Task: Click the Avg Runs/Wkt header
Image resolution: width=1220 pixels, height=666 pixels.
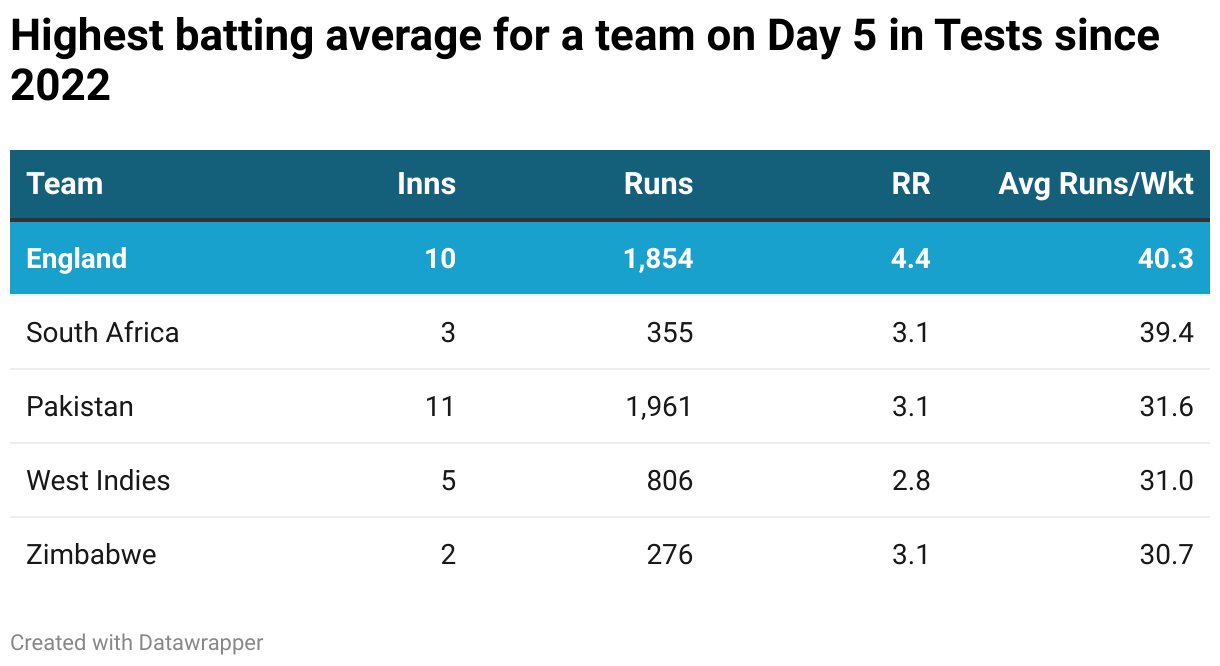Action: (1095, 184)
